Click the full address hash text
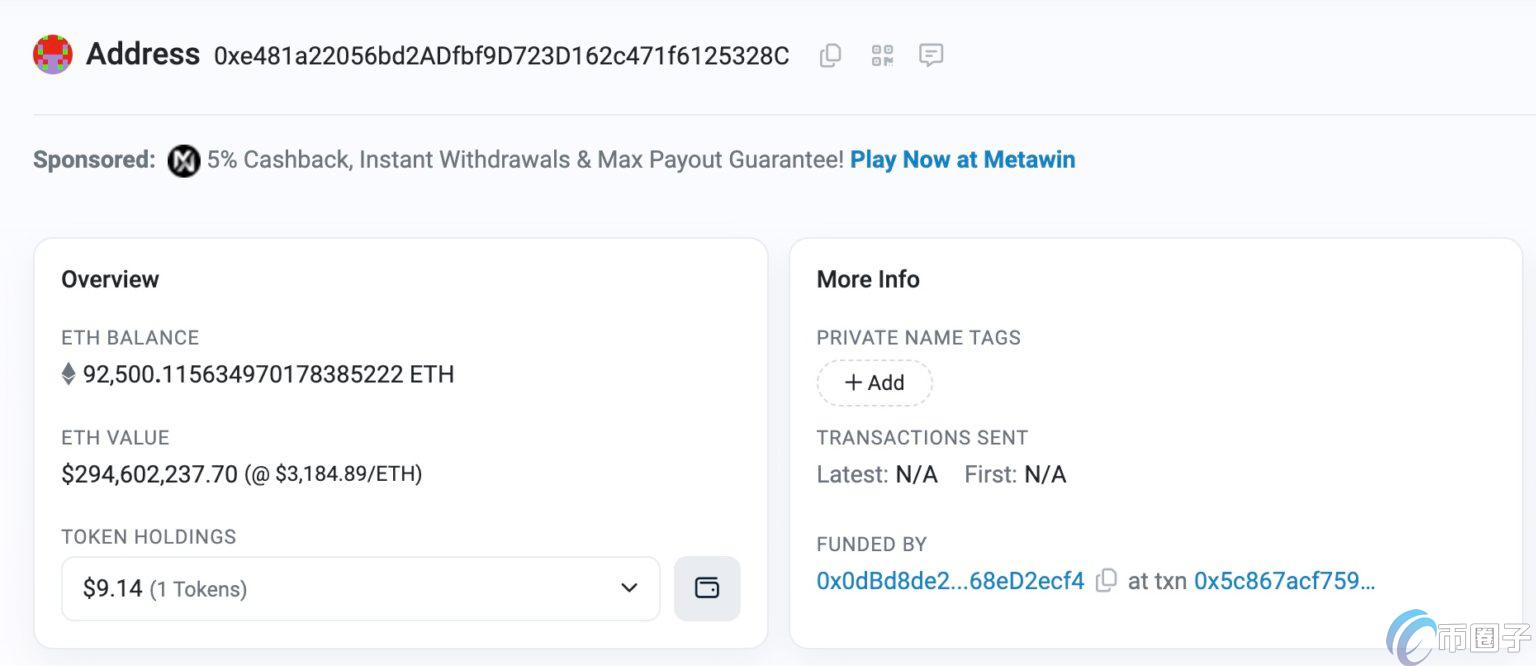 [501, 56]
